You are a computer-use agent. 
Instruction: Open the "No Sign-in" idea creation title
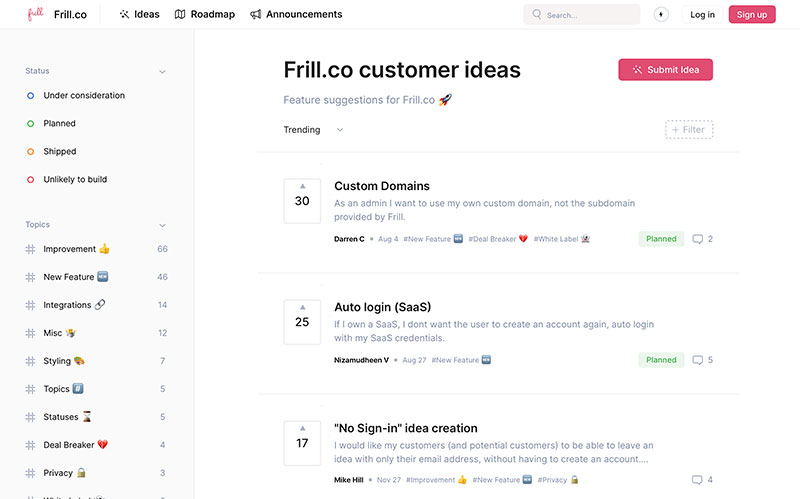coord(406,428)
